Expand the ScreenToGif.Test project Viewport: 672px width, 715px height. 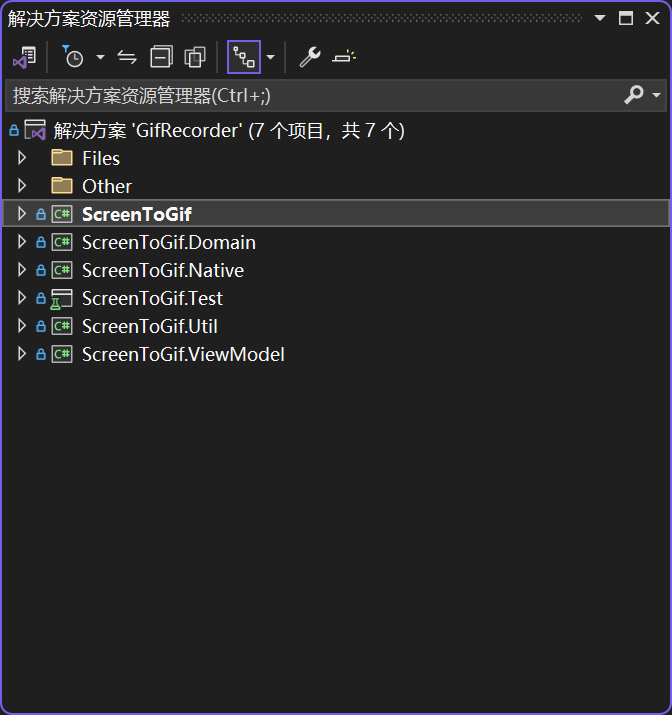21,298
